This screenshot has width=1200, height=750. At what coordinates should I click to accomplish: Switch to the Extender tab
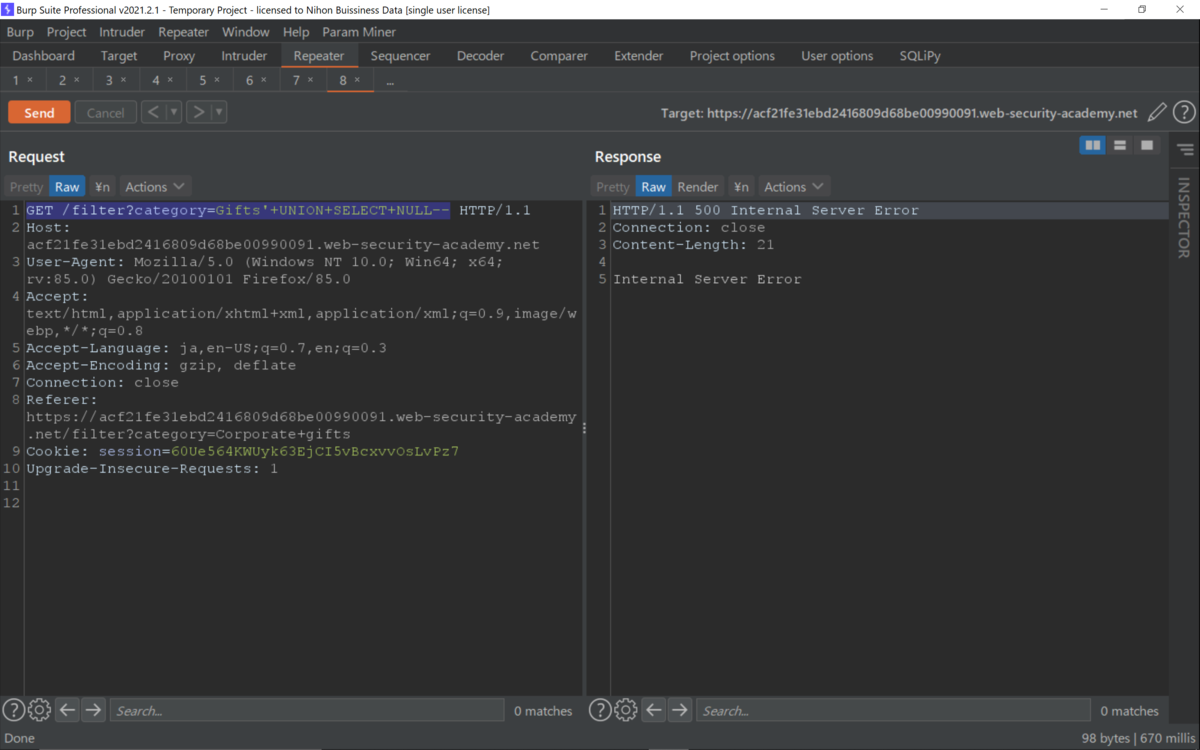tap(639, 56)
